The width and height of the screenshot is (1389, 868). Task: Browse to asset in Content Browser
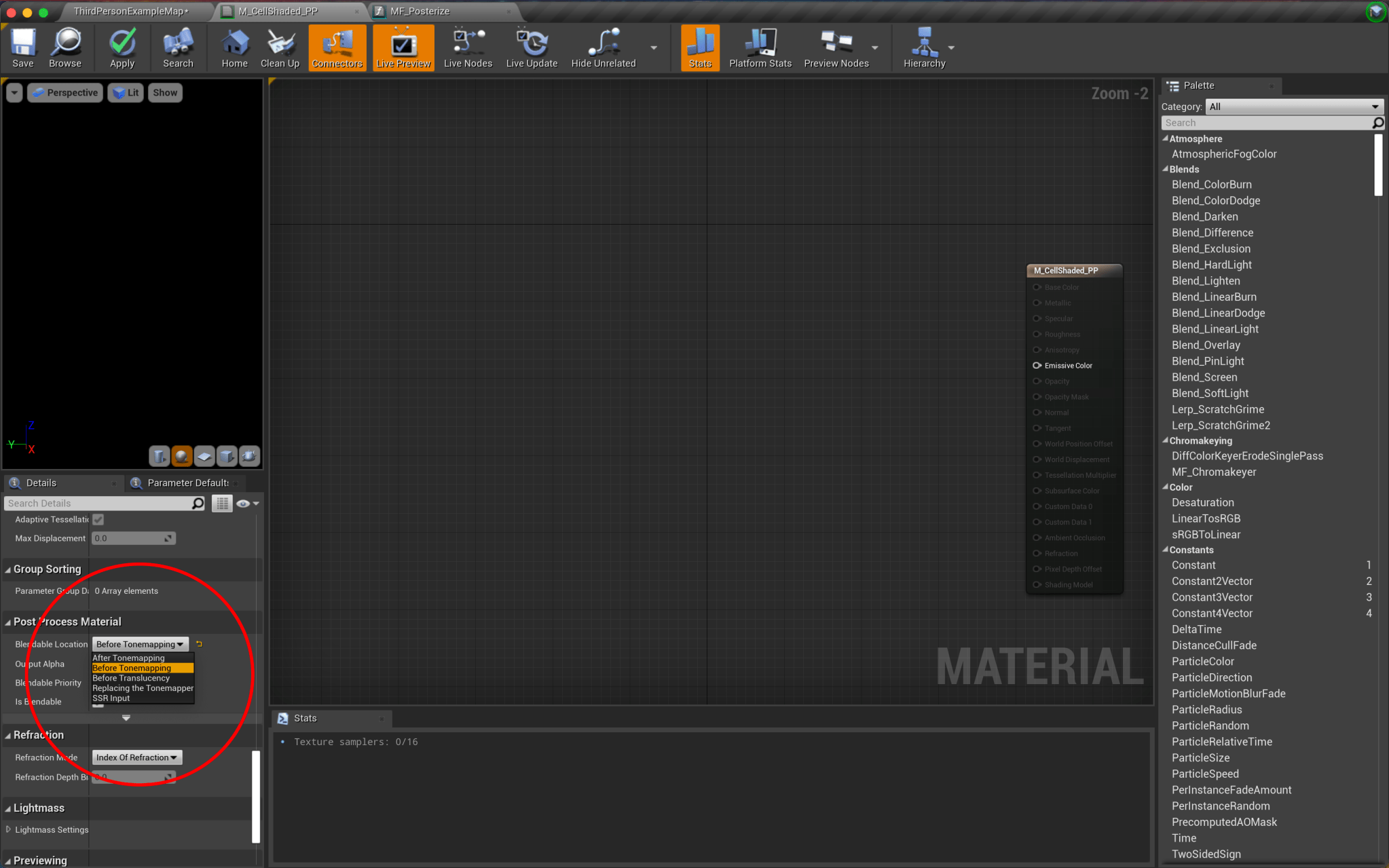pos(65,48)
